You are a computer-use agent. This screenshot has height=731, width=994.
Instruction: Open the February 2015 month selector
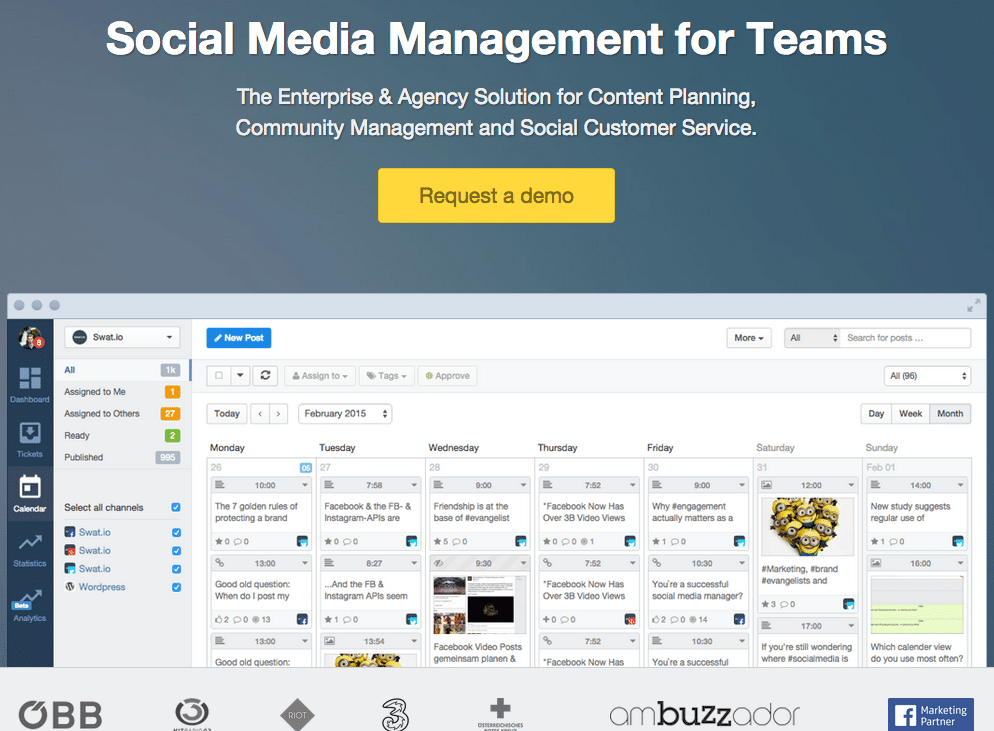(345, 413)
